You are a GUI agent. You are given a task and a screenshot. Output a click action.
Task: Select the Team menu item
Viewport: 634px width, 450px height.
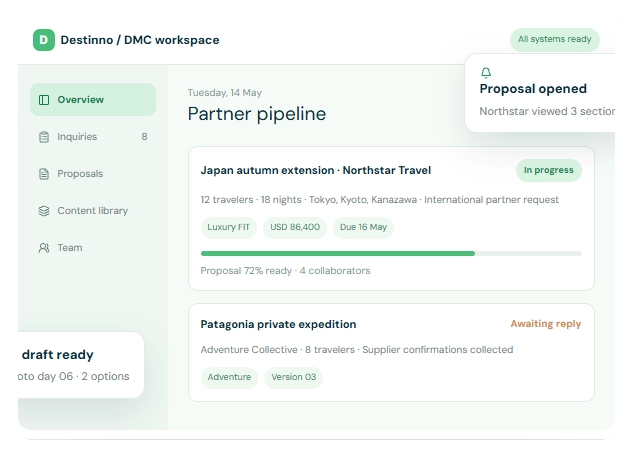[93, 247]
